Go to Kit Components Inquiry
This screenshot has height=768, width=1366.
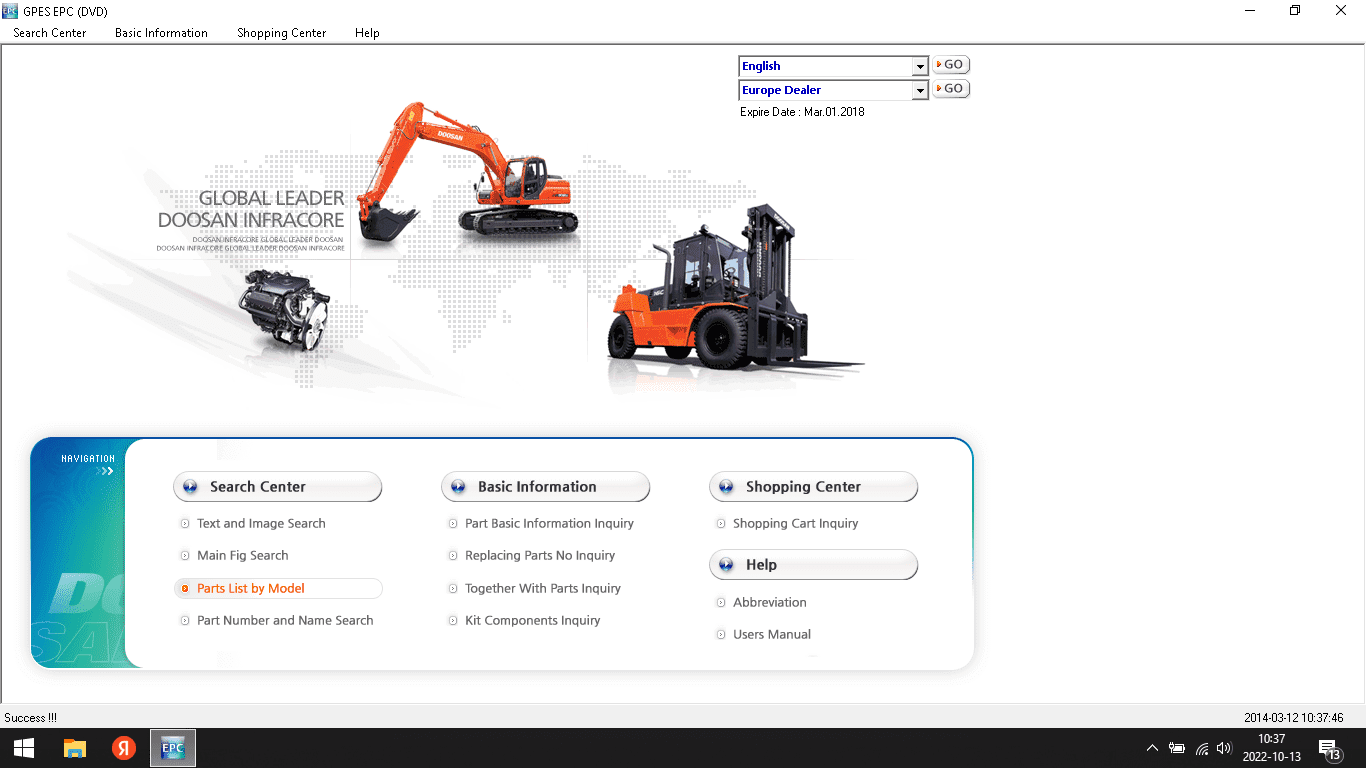532,621
